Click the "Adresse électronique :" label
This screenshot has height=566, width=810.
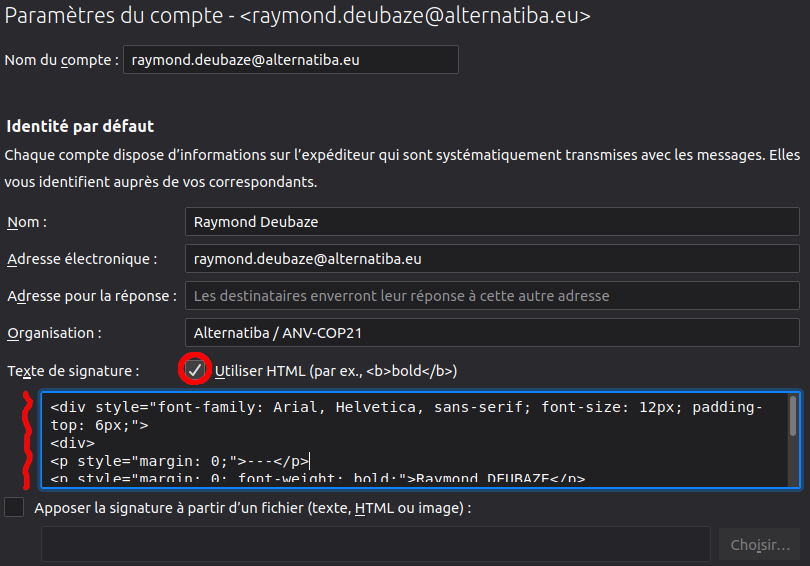[82, 259]
